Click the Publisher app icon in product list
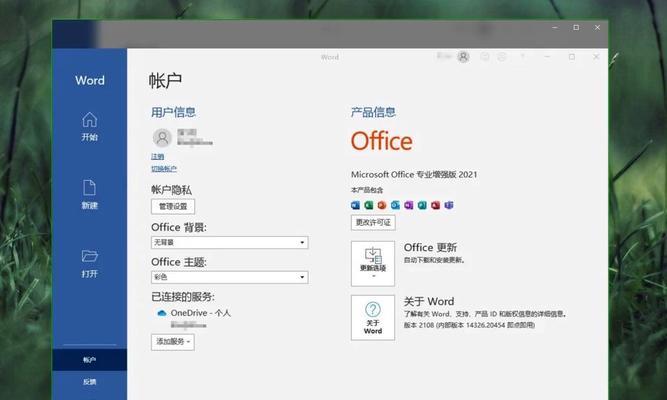 [x=422, y=206]
